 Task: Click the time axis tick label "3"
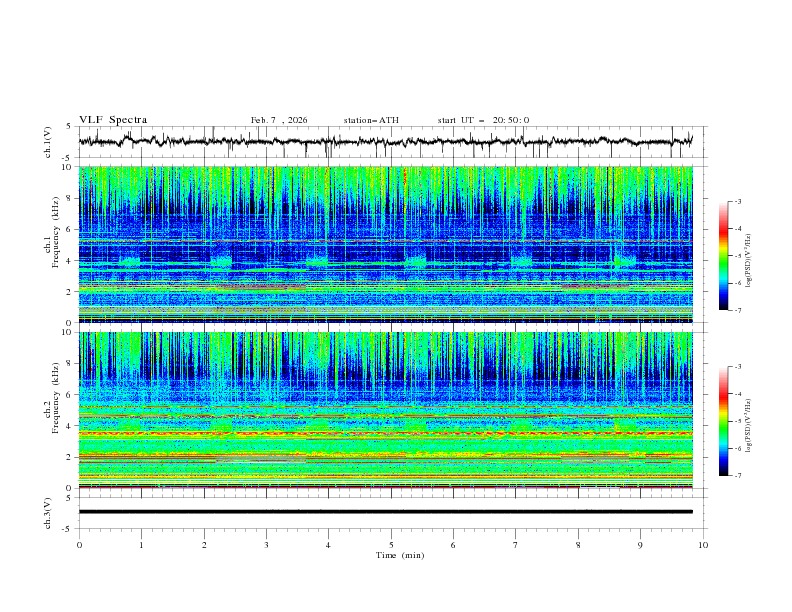point(266,545)
